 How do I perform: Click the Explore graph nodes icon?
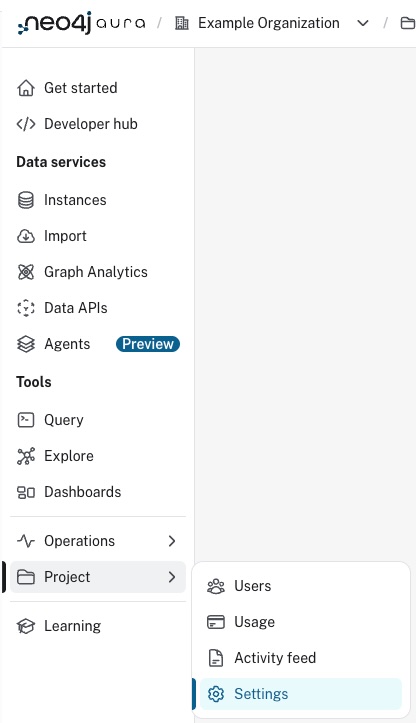[26, 456]
